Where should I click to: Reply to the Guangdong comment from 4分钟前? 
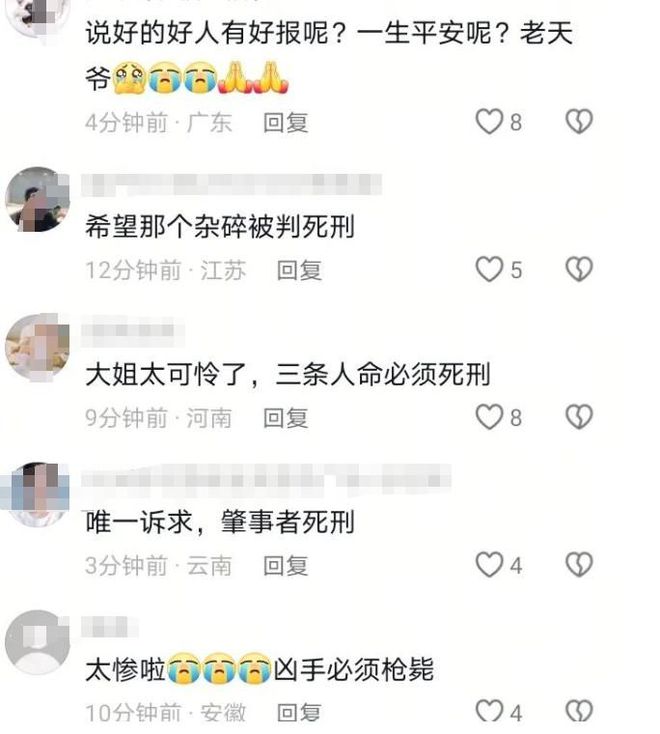coord(286,123)
